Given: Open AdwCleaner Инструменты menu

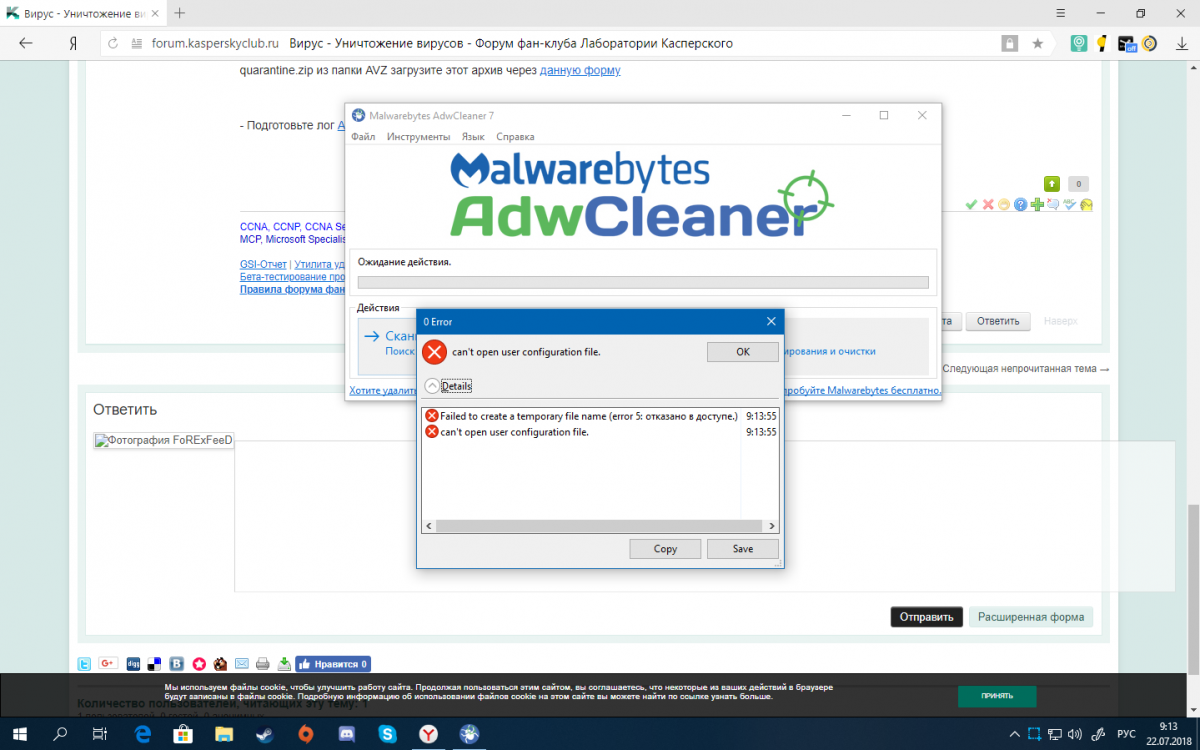Looking at the screenshot, I should point(418,137).
